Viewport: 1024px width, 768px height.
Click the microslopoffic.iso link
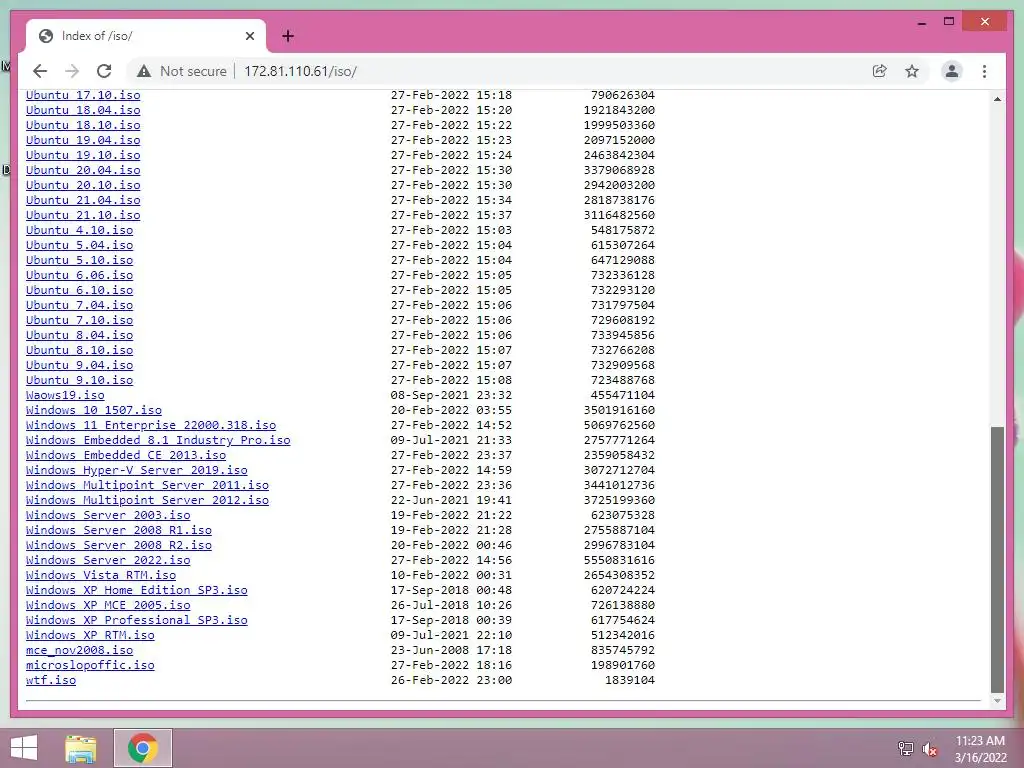[90, 665]
